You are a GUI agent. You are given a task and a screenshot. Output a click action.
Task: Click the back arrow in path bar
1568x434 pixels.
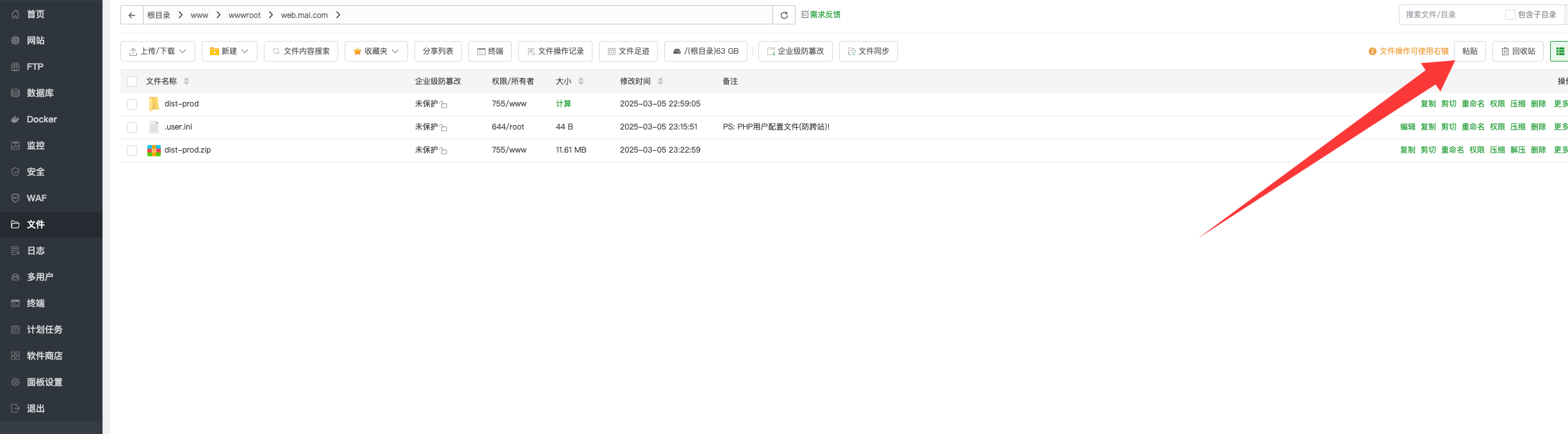[x=132, y=15]
